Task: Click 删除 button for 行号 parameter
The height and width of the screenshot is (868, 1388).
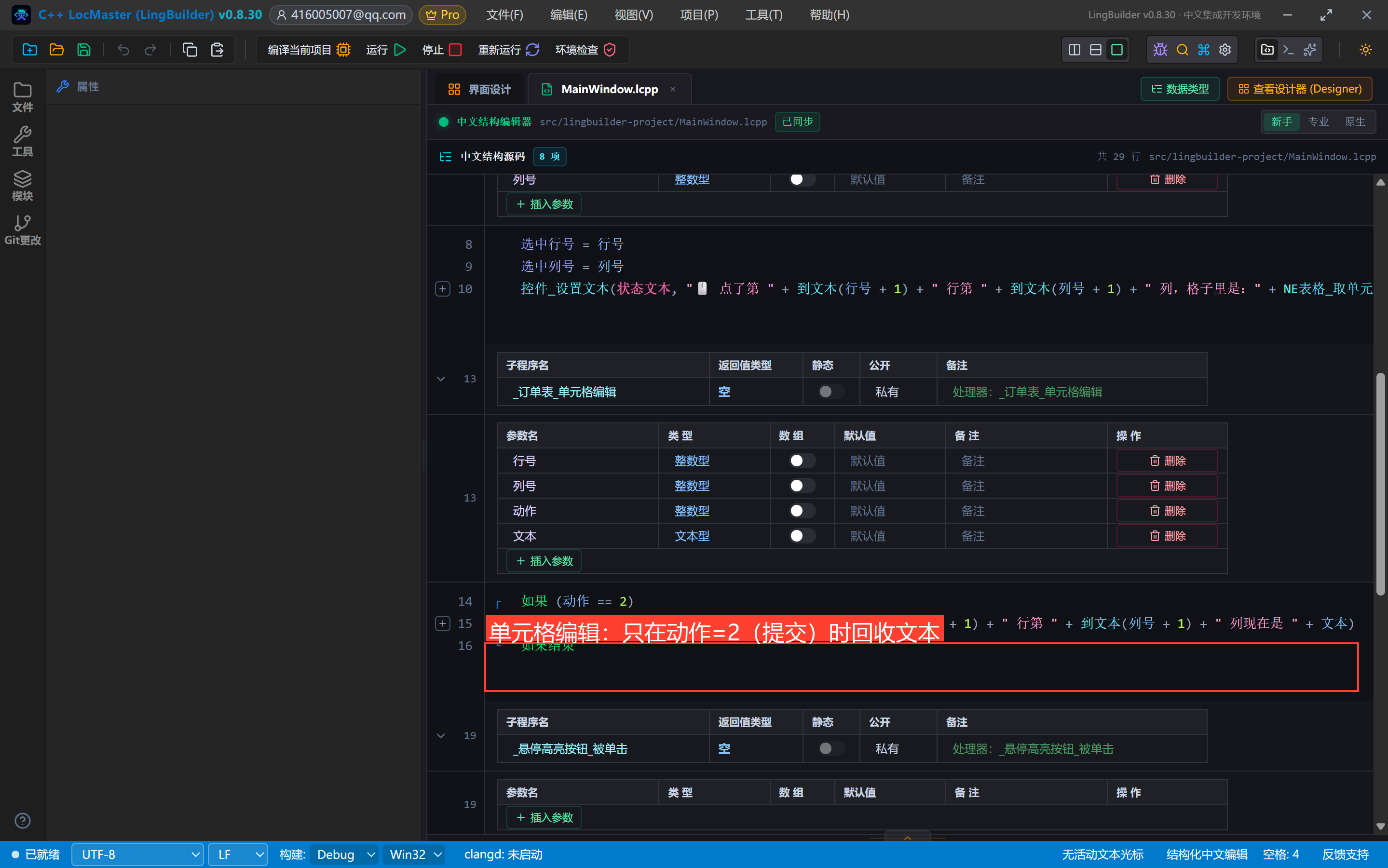Action: point(1167,461)
